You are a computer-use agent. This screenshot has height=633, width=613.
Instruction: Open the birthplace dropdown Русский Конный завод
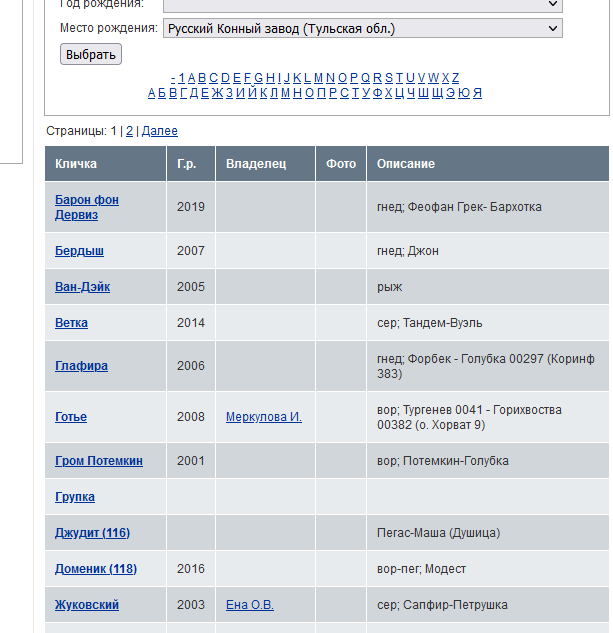(362, 29)
